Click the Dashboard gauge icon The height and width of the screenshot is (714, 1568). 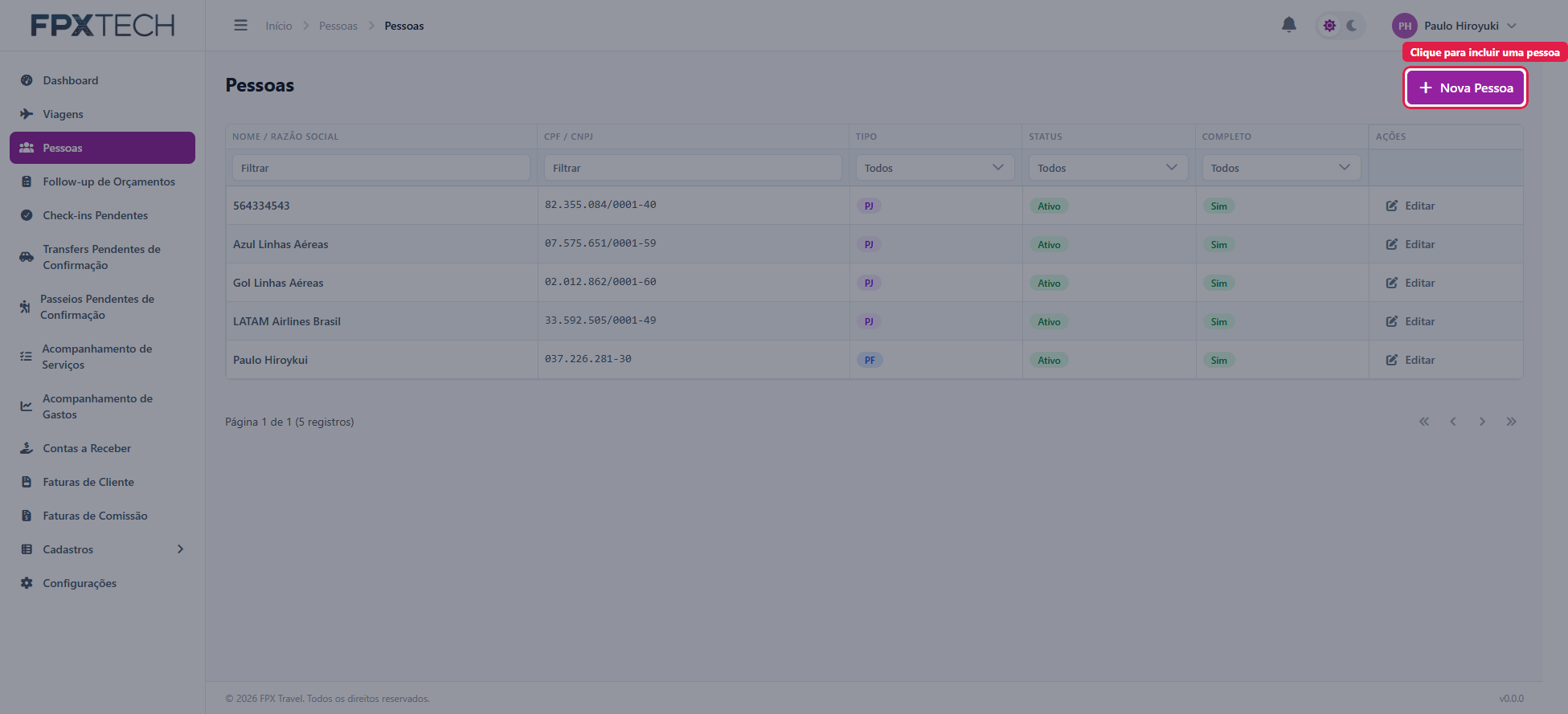click(x=27, y=80)
